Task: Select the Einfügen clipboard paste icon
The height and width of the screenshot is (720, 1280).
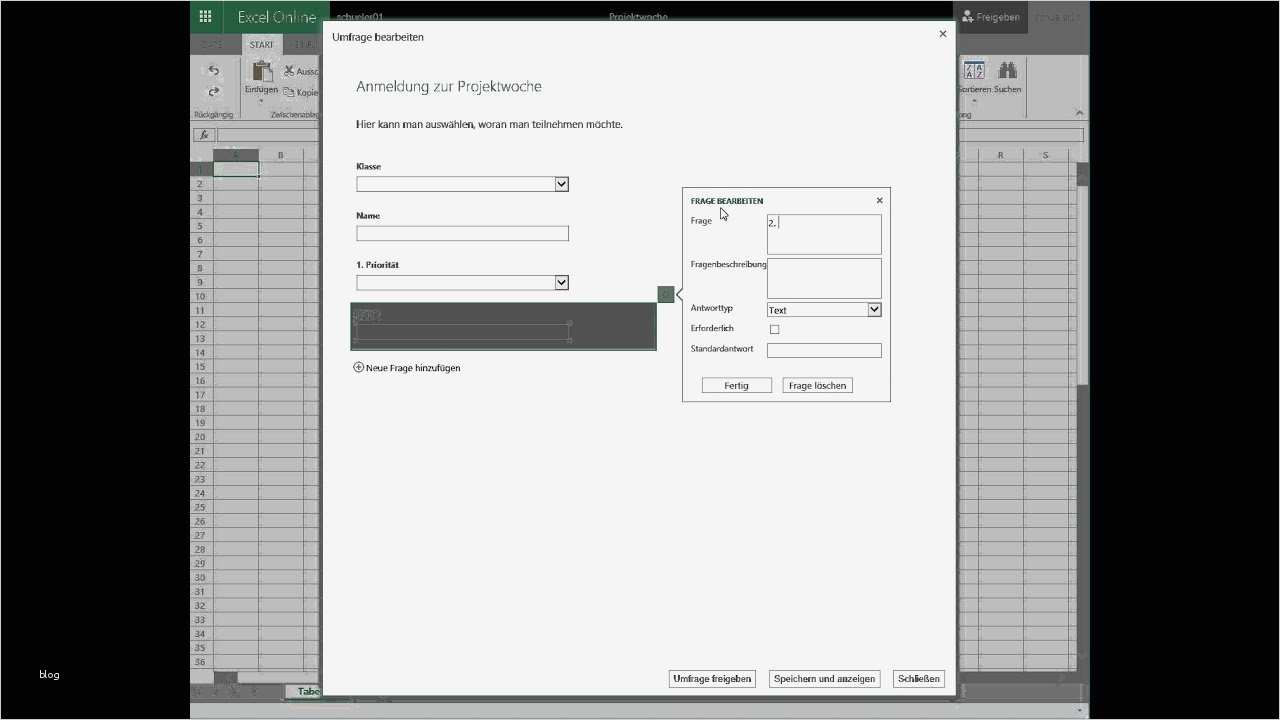Action: [x=262, y=74]
